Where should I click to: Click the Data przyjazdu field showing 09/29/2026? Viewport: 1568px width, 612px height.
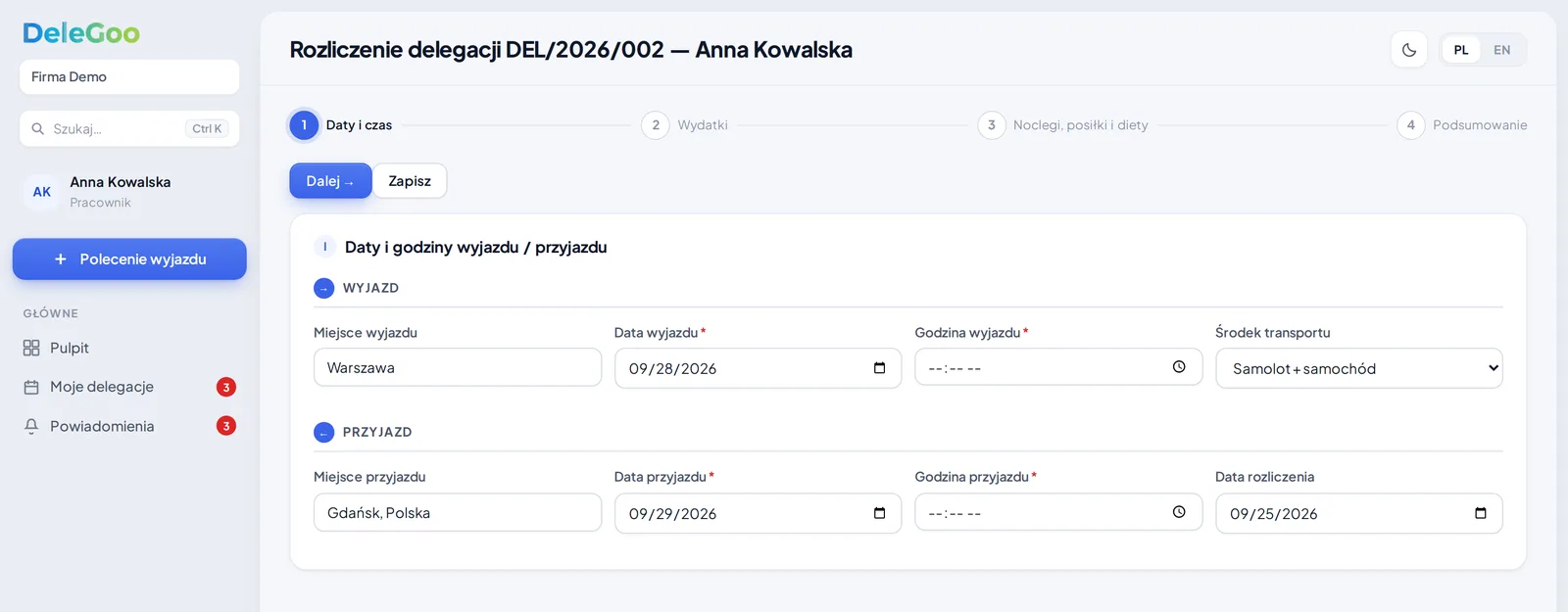coord(758,513)
